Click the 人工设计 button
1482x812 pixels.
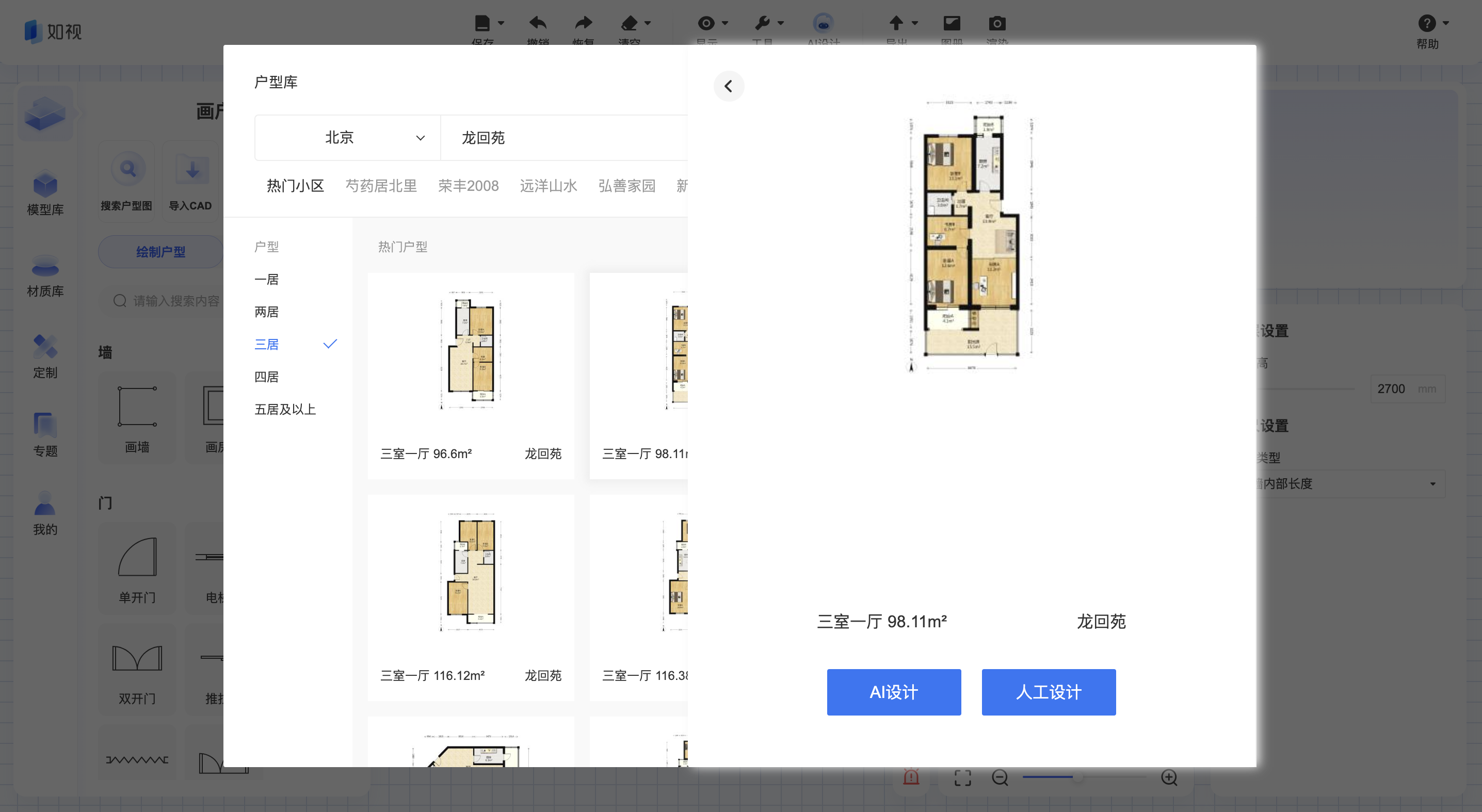1048,692
